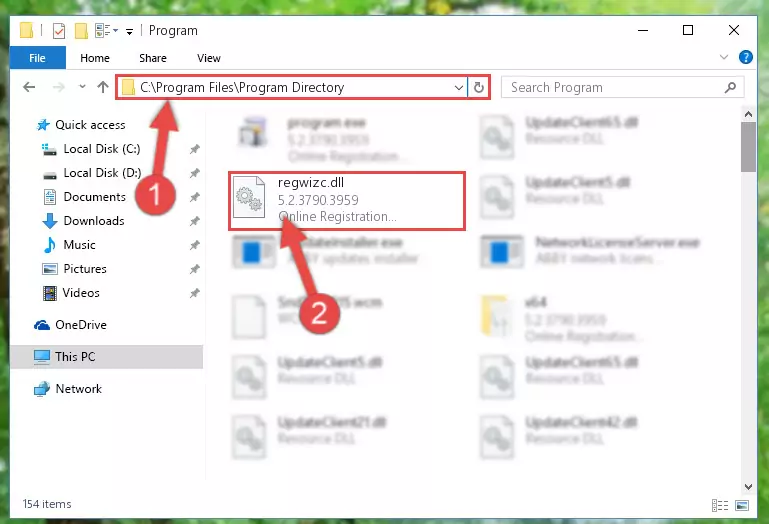Open the Share ribbon tab
The image size is (769, 524).
[x=153, y=58]
